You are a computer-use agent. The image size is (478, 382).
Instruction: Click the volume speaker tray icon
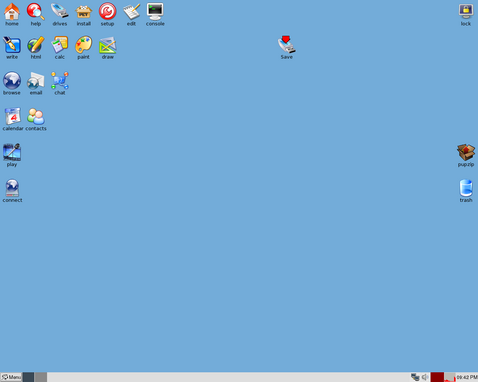point(425,377)
